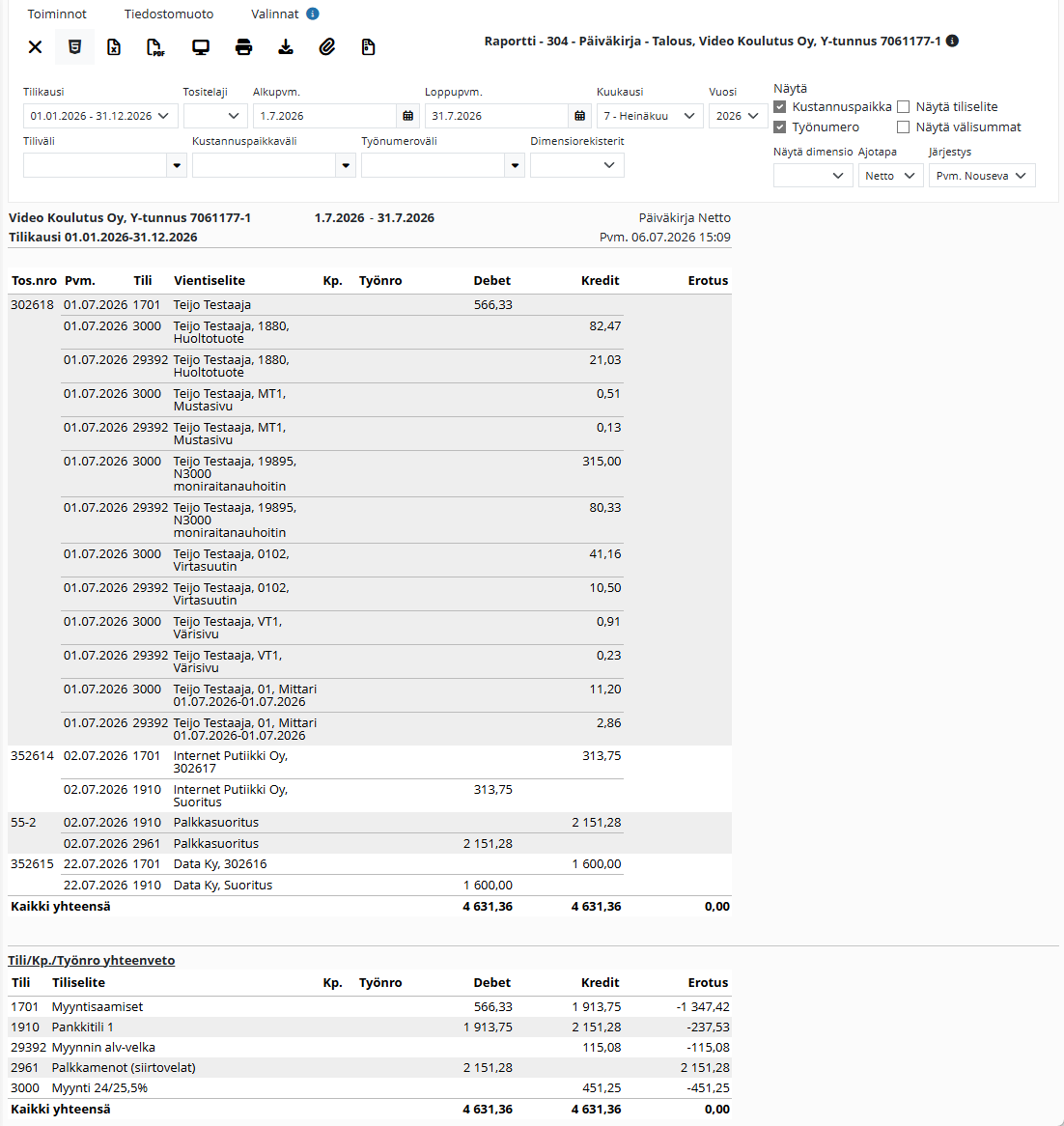Viewport: 1064px width, 1126px height.
Task: Enable Näytä tiliselite checkbox
Action: [903, 107]
